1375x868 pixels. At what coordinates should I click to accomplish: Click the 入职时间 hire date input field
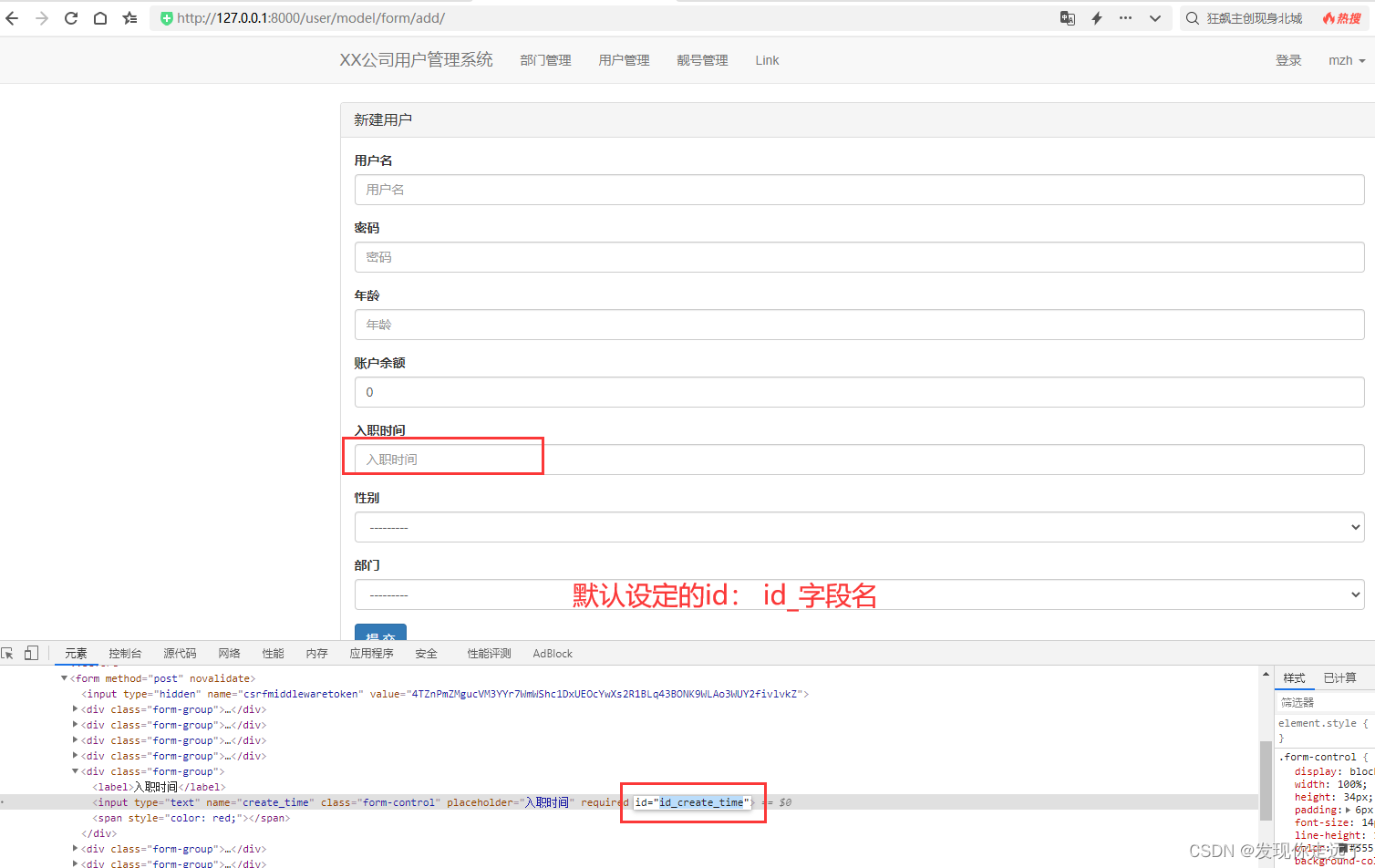[442, 459]
